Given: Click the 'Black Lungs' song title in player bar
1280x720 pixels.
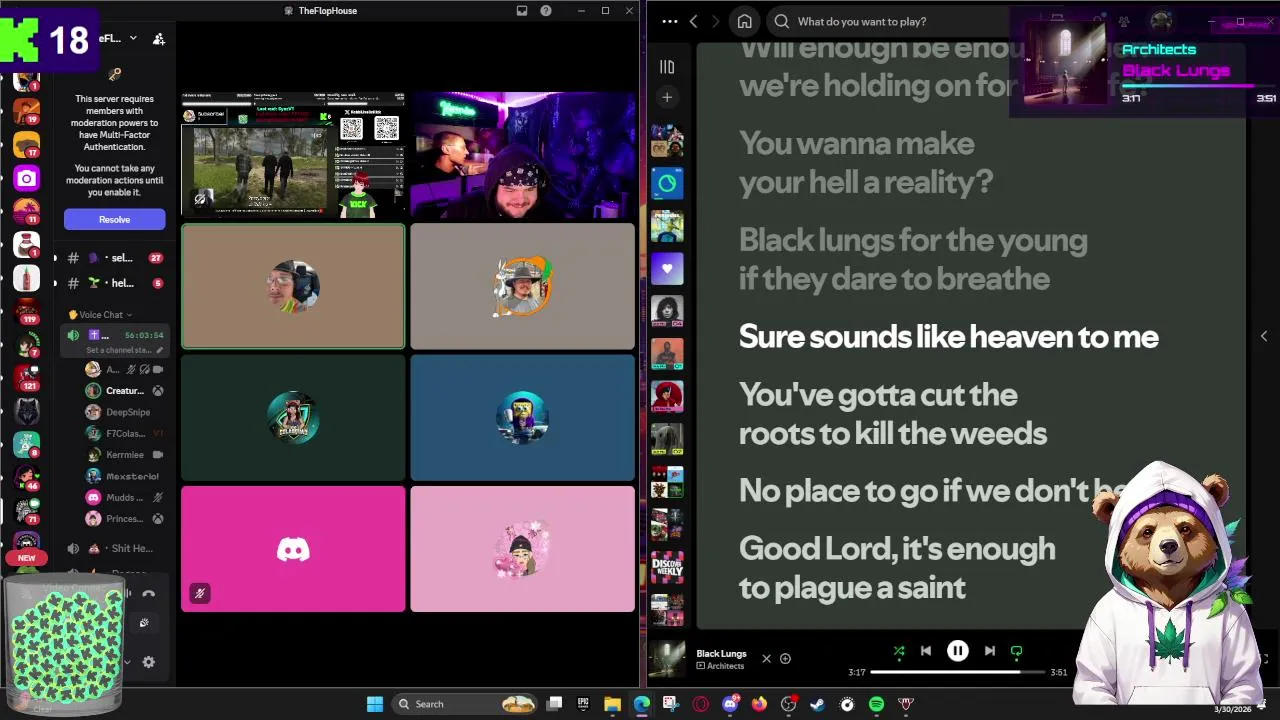Looking at the screenshot, I should pyautogui.click(x=721, y=653).
